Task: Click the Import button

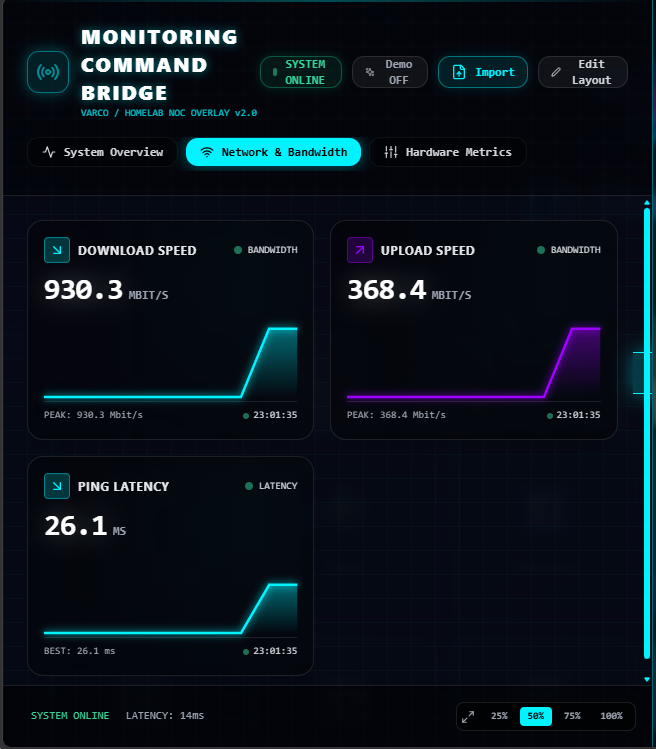Action: click(x=483, y=72)
